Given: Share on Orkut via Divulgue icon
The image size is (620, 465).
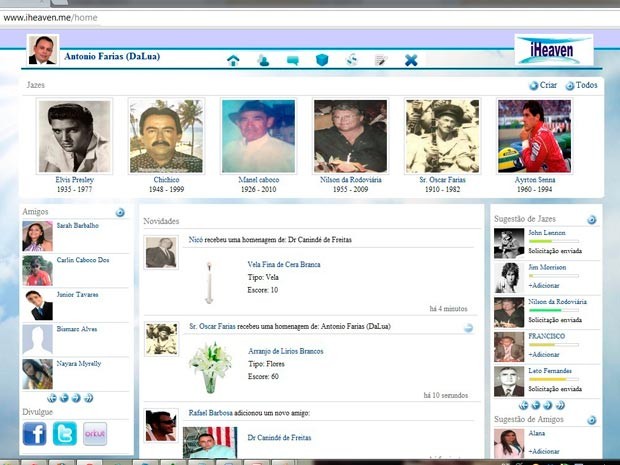Looking at the screenshot, I should pos(95,434).
